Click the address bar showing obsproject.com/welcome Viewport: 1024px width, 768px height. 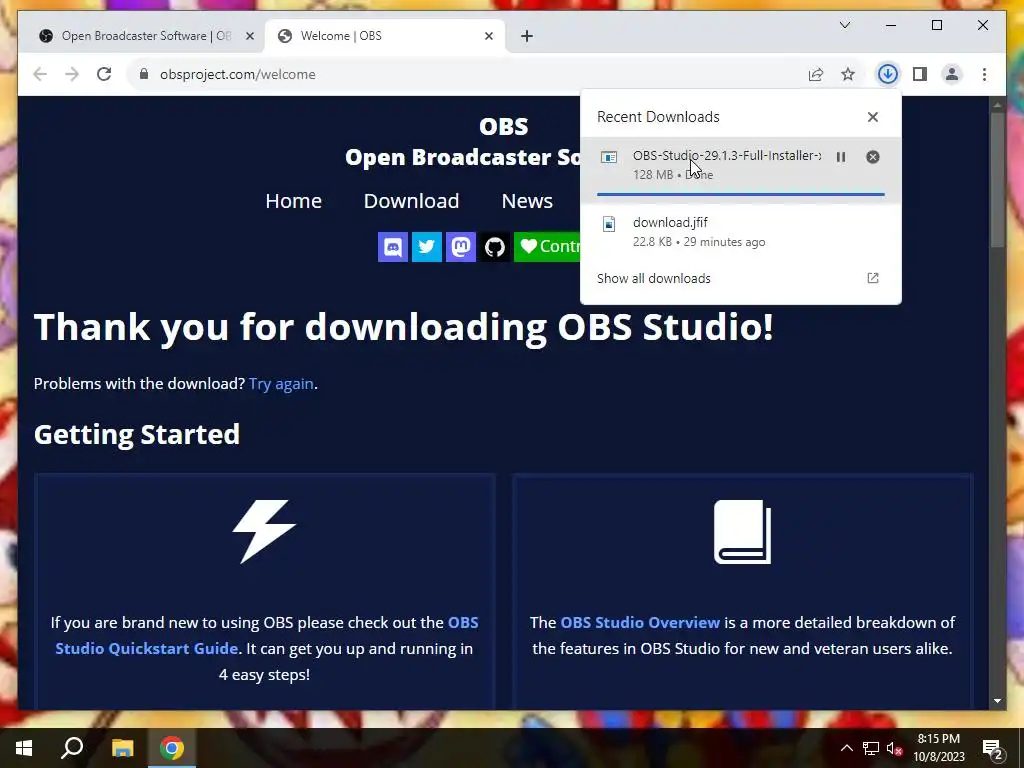click(x=470, y=74)
